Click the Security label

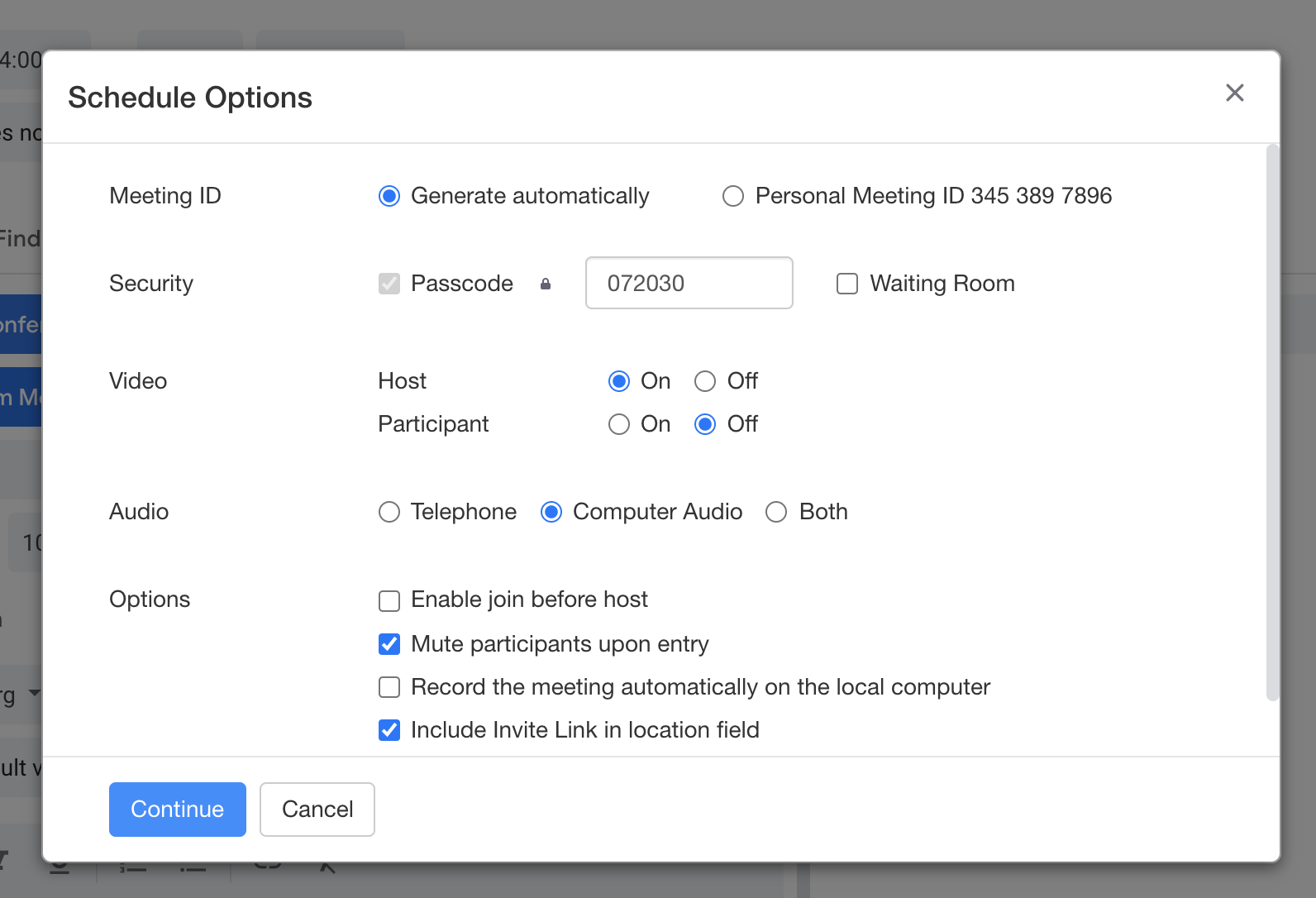click(x=151, y=284)
